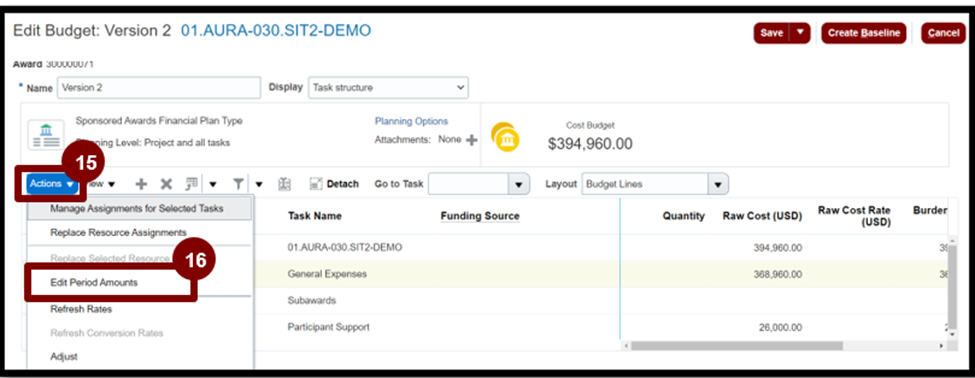Screen dimensions: 975x378
Task: Choose Manage Assignments for Selected Tasks
Action: (x=136, y=208)
